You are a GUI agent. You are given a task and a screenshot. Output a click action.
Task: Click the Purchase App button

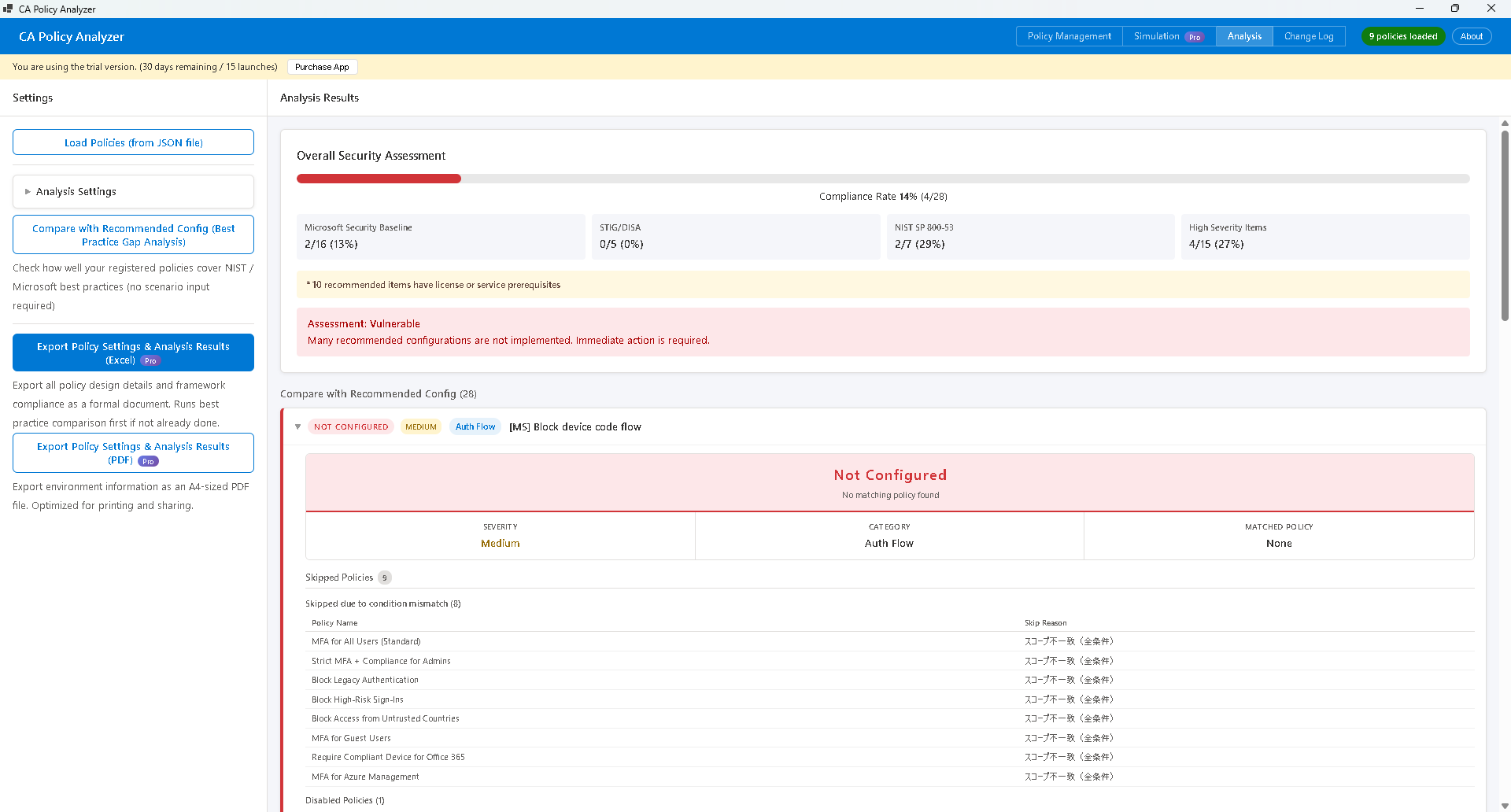pyautogui.click(x=322, y=67)
